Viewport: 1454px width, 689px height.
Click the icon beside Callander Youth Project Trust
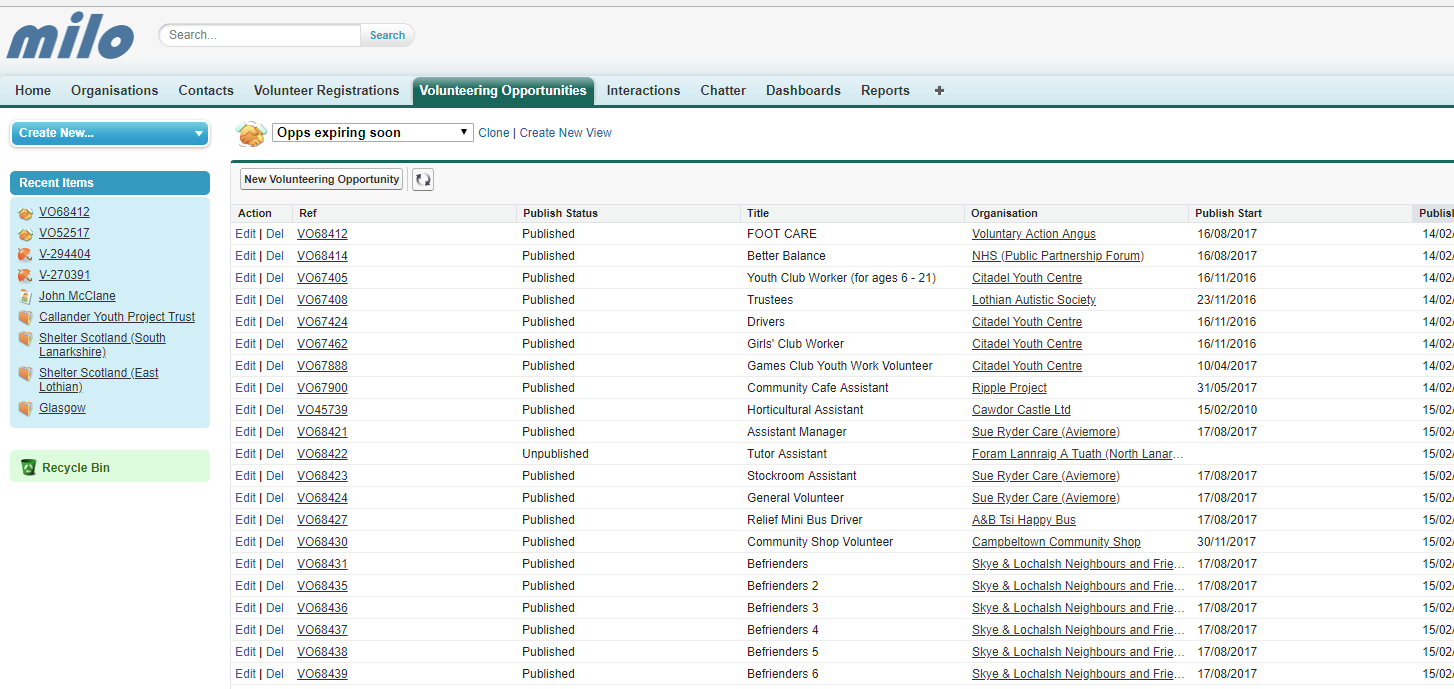coord(25,318)
